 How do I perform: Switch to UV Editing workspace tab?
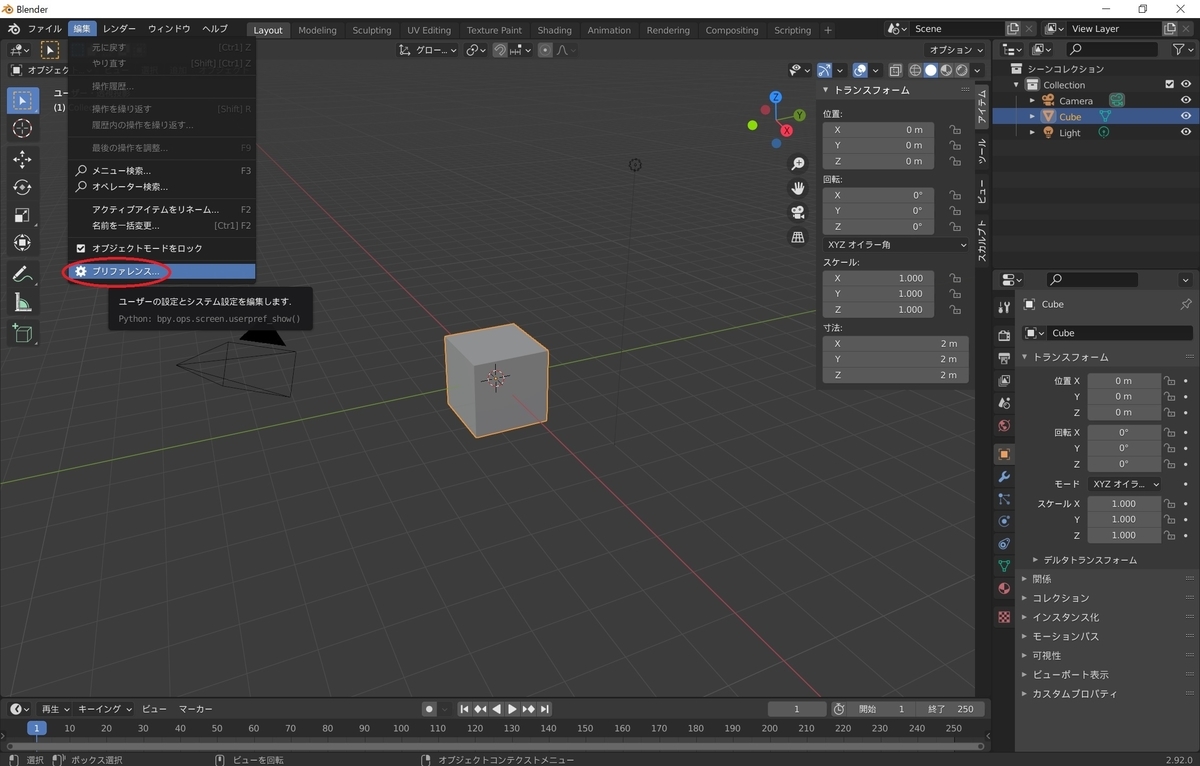[x=429, y=30]
